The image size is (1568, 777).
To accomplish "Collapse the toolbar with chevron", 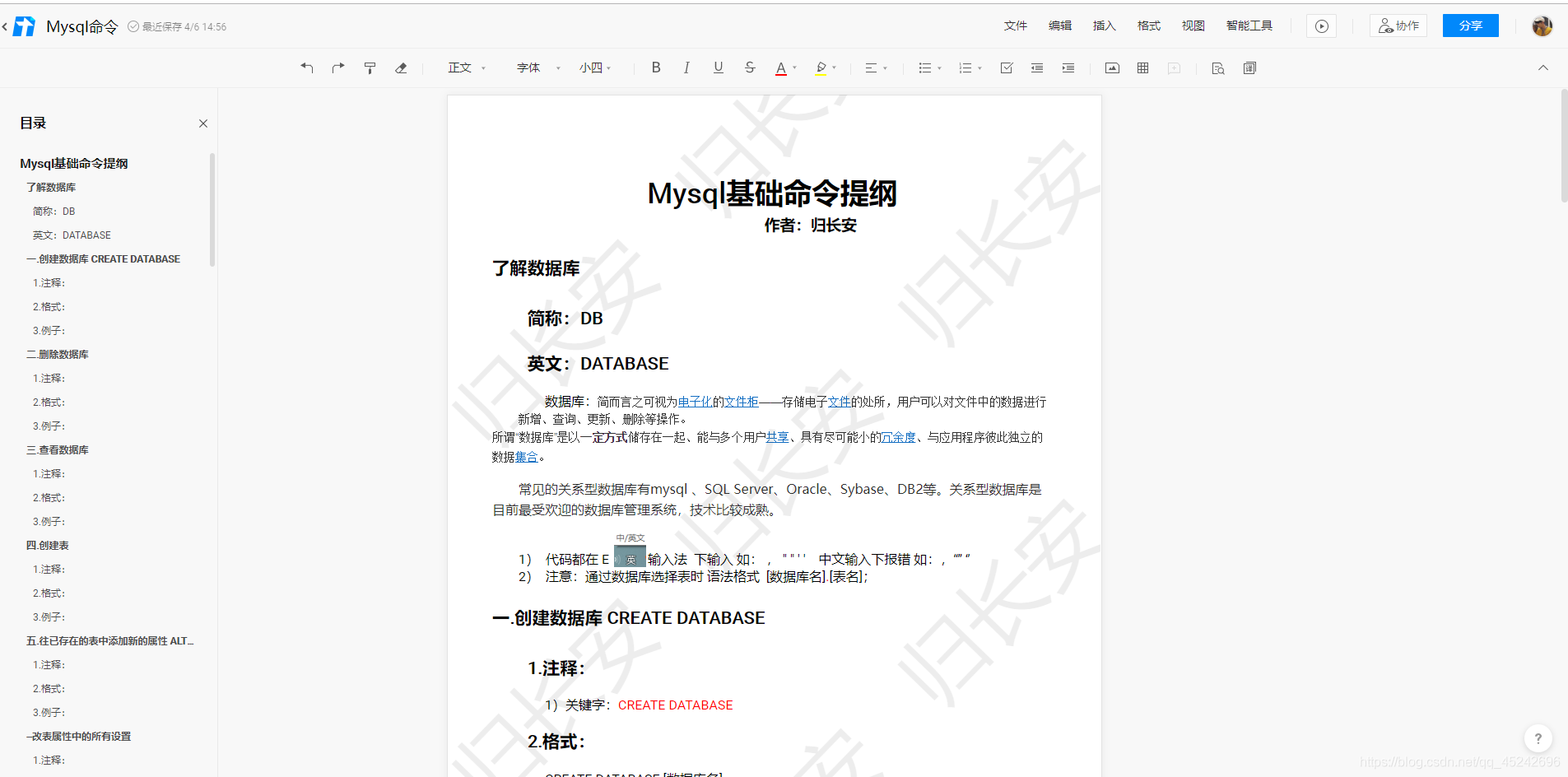I will click(x=1543, y=68).
